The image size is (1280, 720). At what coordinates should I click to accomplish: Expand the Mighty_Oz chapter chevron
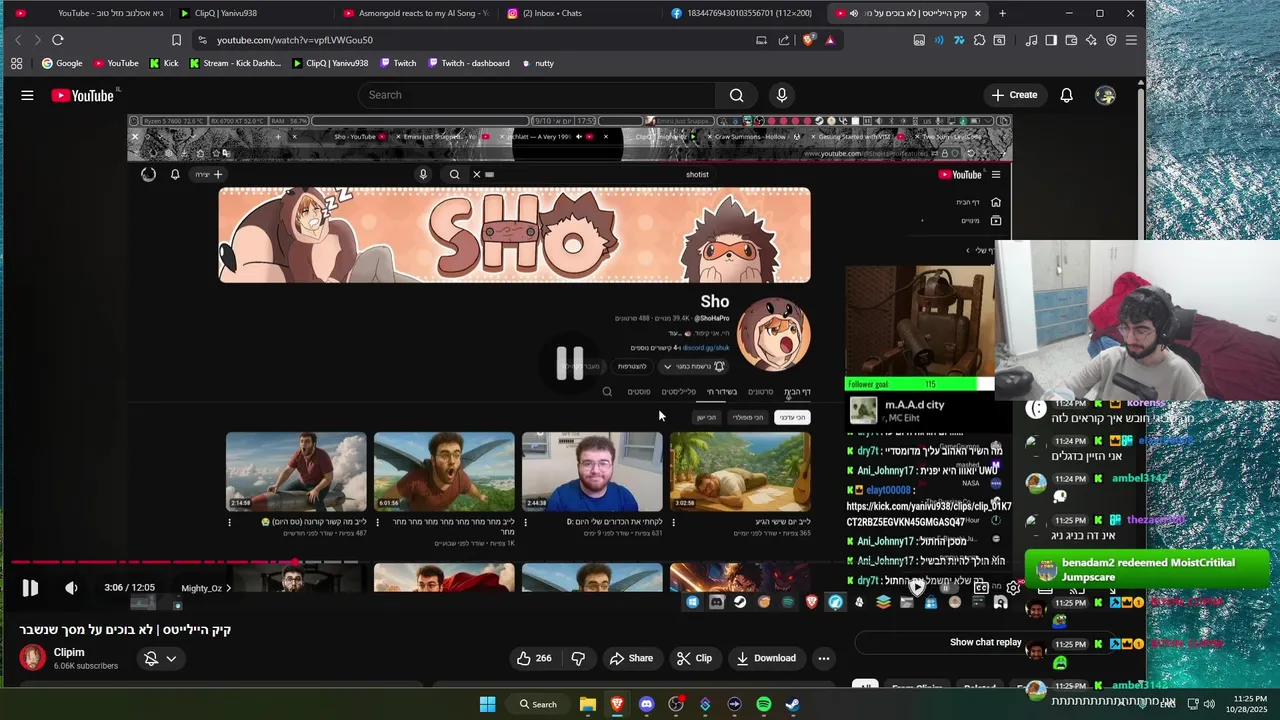coord(228,588)
